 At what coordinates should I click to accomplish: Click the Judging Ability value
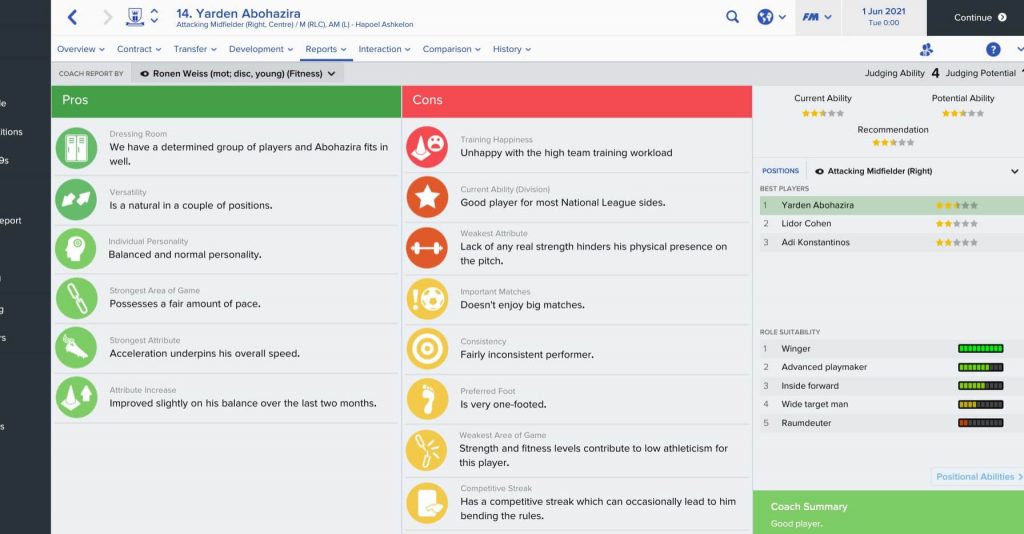tap(935, 73)
